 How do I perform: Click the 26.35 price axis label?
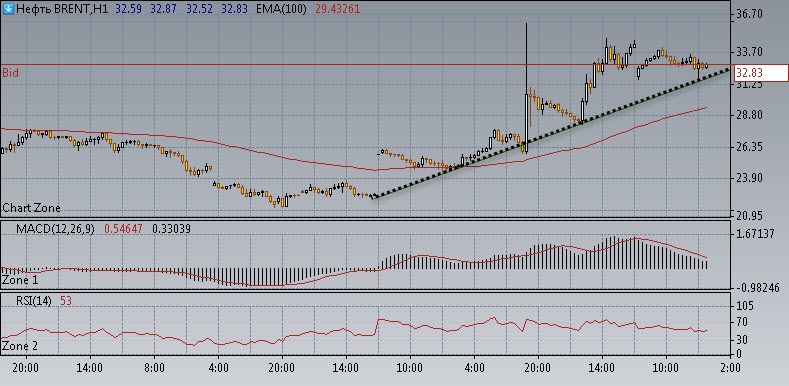pyautogui.click(x=750, y=147)
